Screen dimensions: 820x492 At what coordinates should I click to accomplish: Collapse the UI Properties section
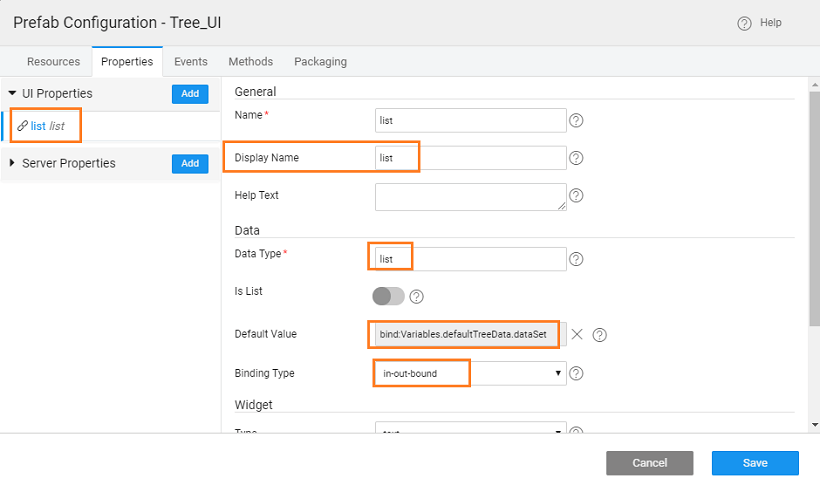click(12, 93)
